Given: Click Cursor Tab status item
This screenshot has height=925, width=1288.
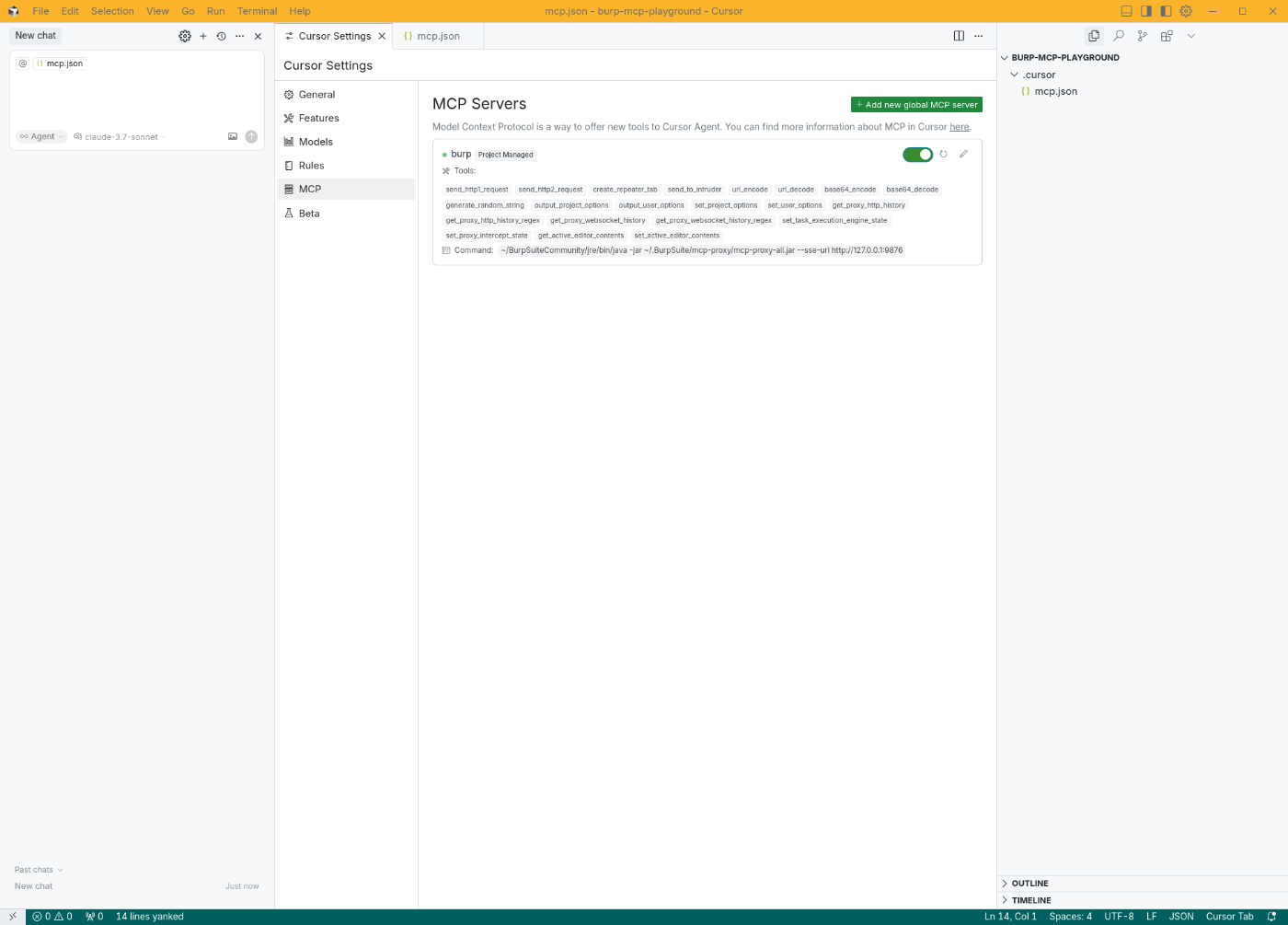Looking at the screenshot, I should tap(1229, 917).
